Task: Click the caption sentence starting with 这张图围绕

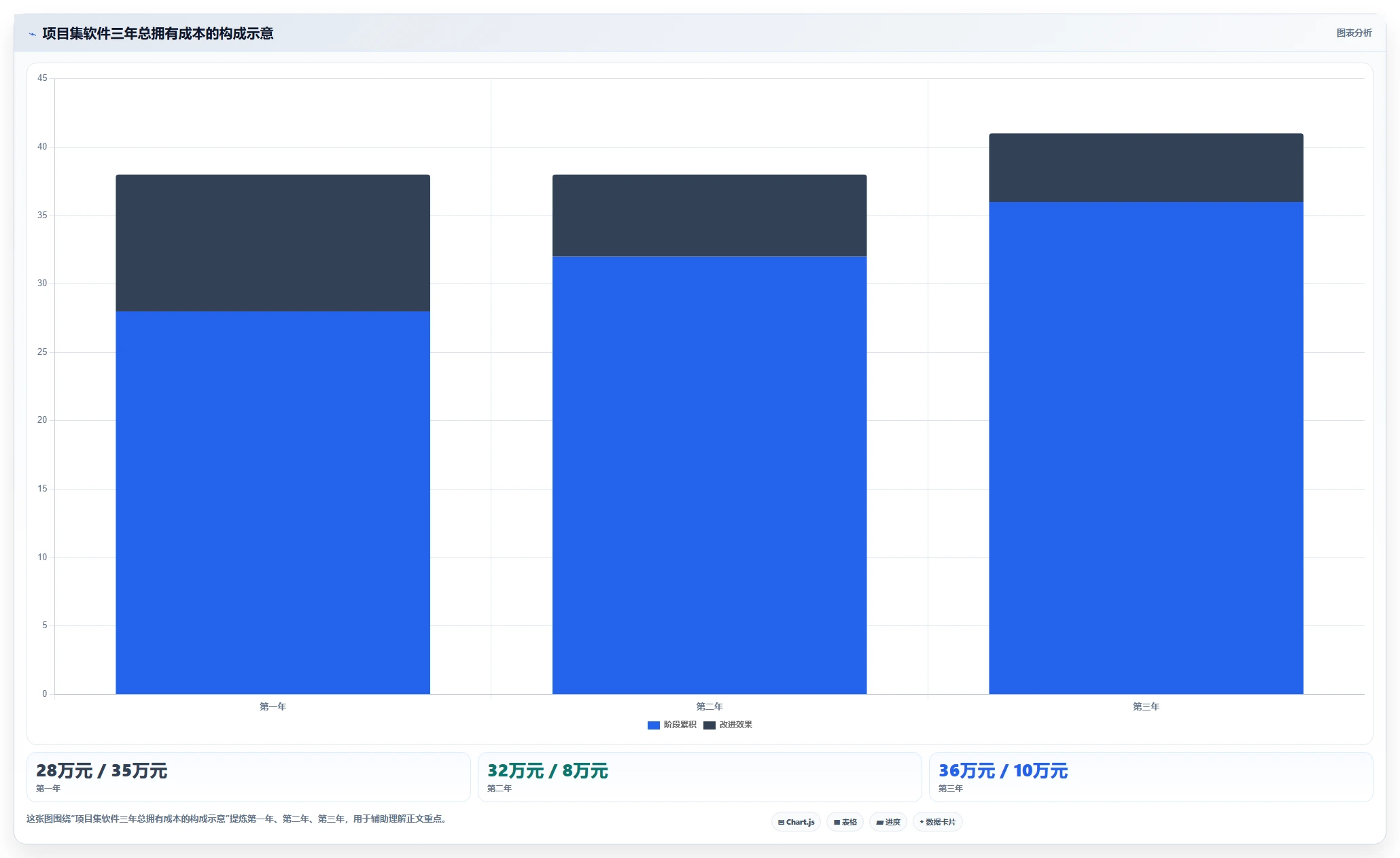Action: 237,819
